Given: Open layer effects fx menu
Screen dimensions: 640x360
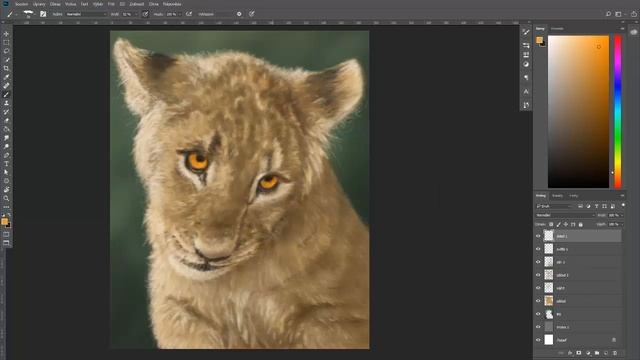Looking at the screenshot, I should pyautogui.click(x=570, y=353).
